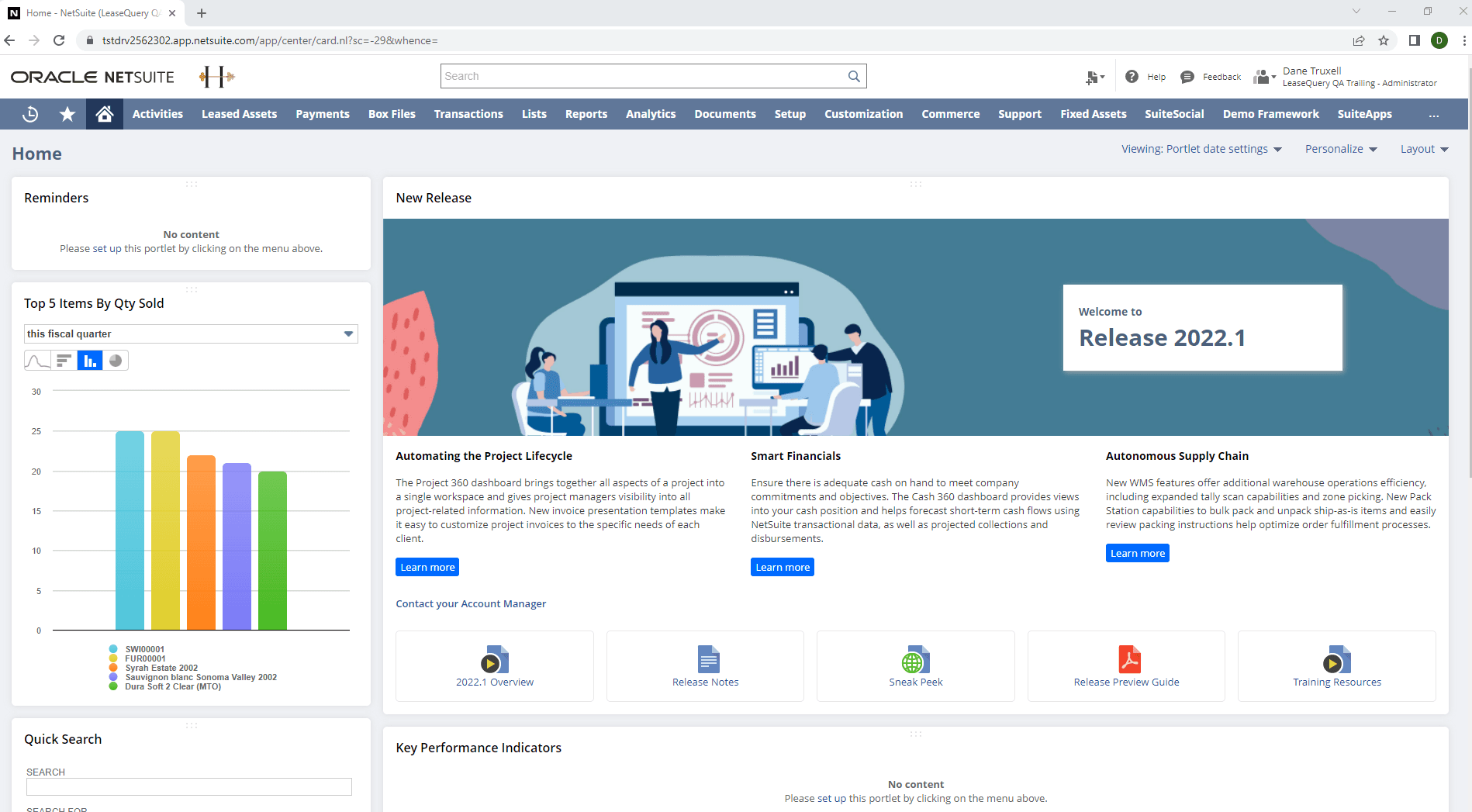The height and width of the screenshot is (812, 1472).
Task: Click Learn more under Smart Financials
Action: (783, 567)
